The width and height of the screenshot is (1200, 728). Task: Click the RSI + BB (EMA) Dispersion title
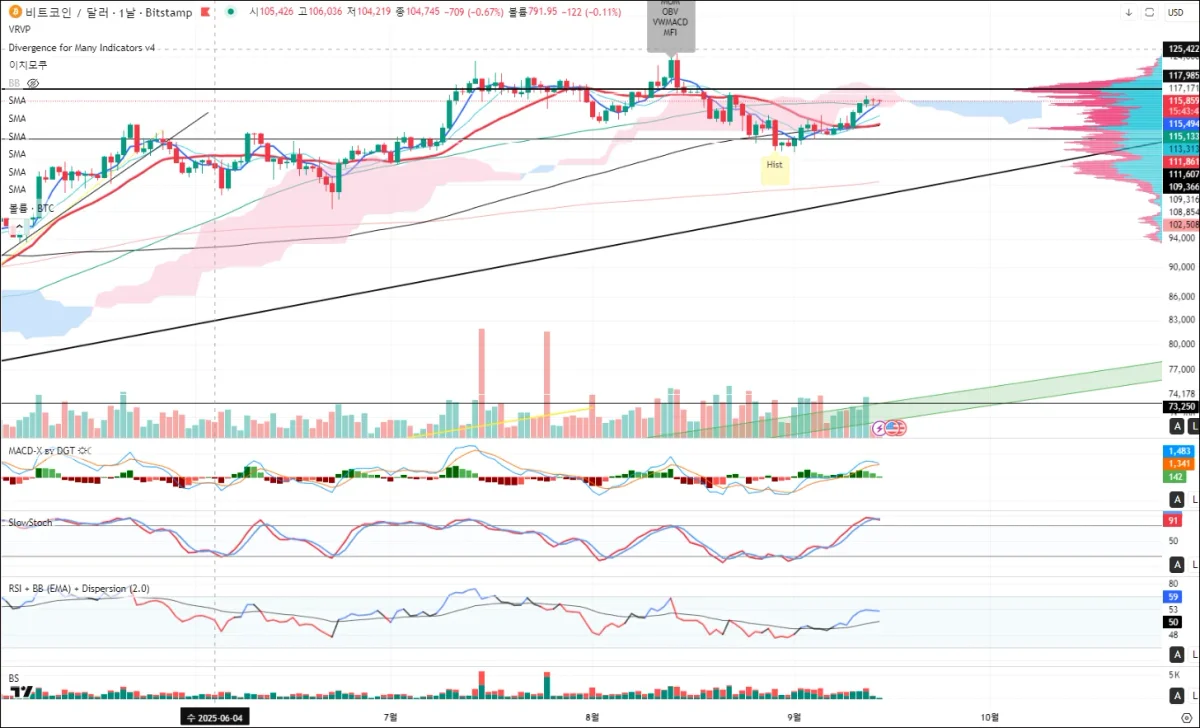pyautogui.click(x=79, y=589)
